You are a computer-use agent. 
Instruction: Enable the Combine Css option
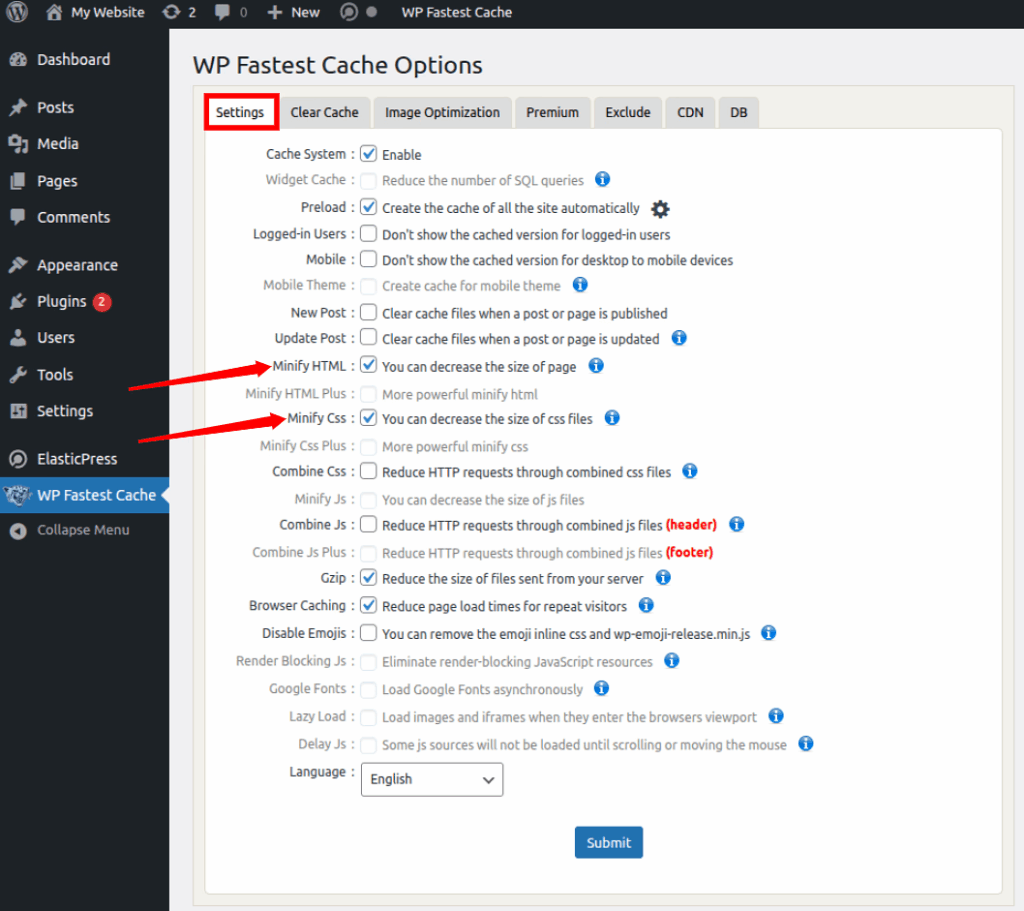[368, 471]
